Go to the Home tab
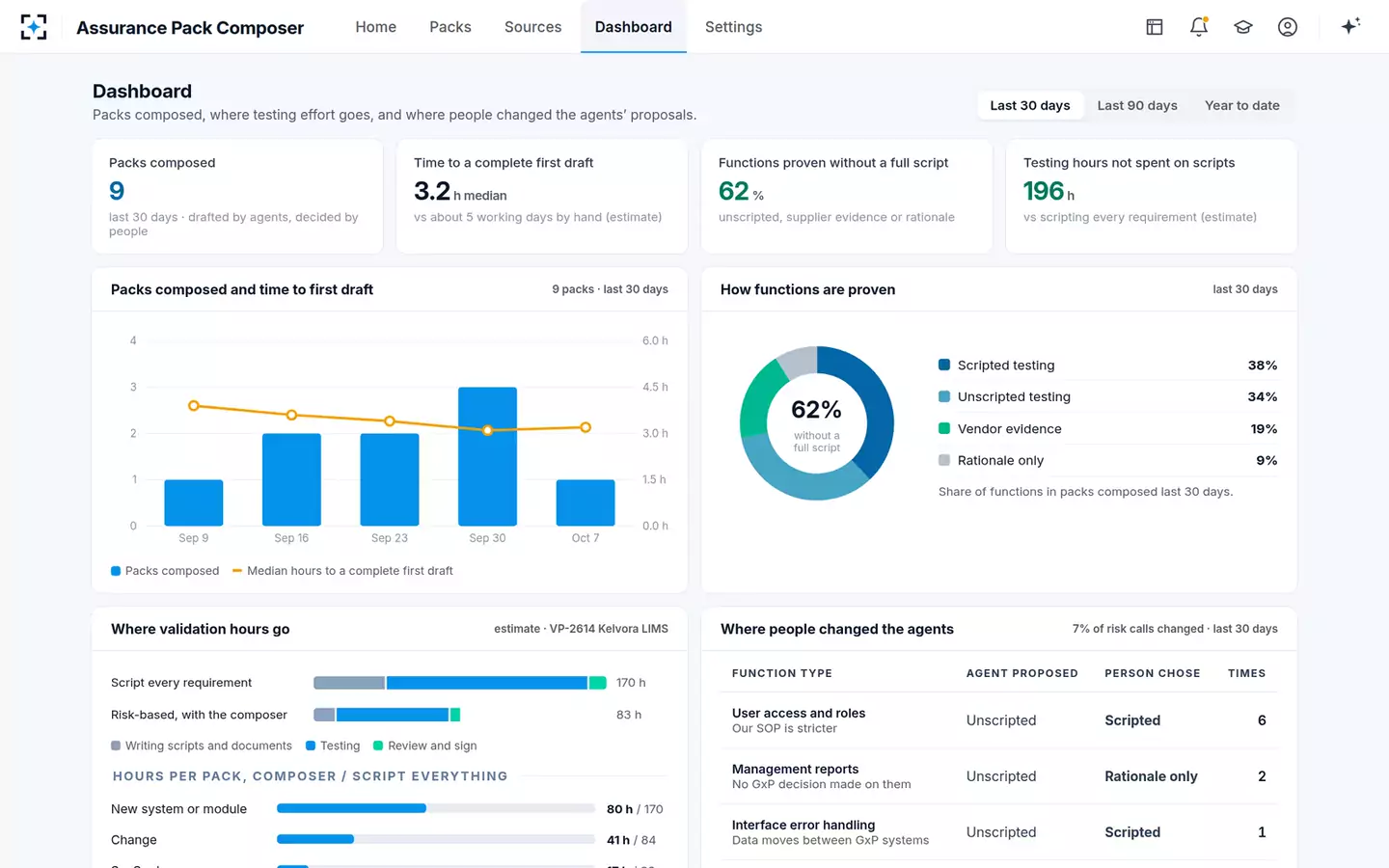The width and height of the screenshot is (1389, 868). coord(375,27)
